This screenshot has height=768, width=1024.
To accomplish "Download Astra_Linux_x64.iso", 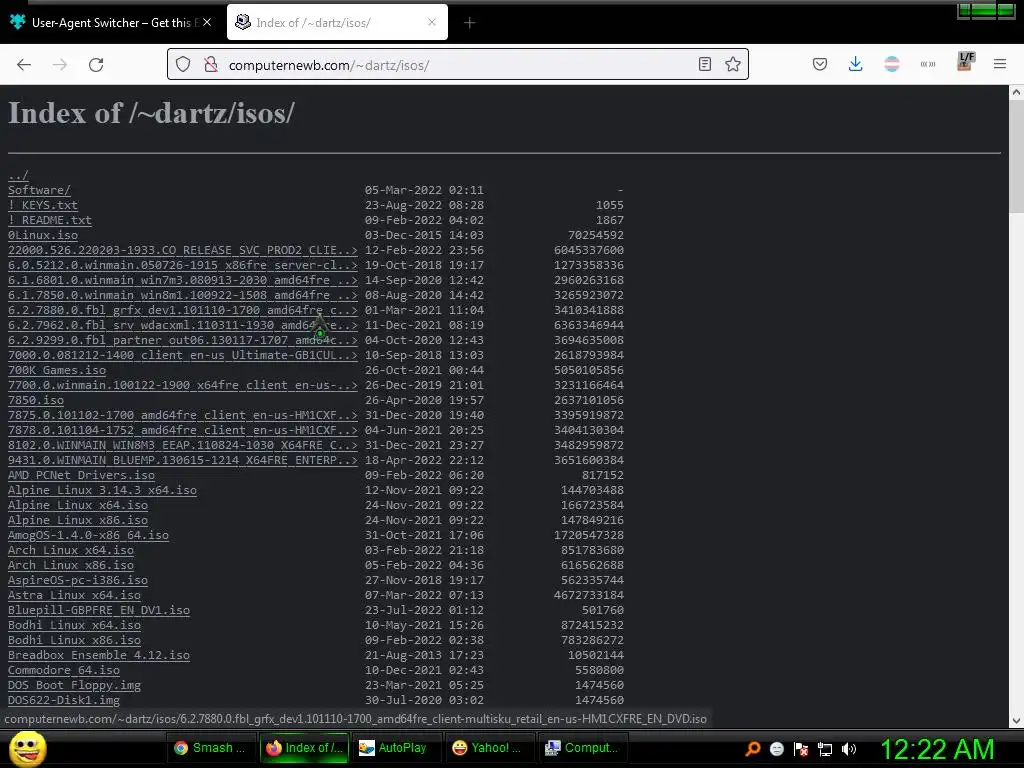I will click(74, 596).
